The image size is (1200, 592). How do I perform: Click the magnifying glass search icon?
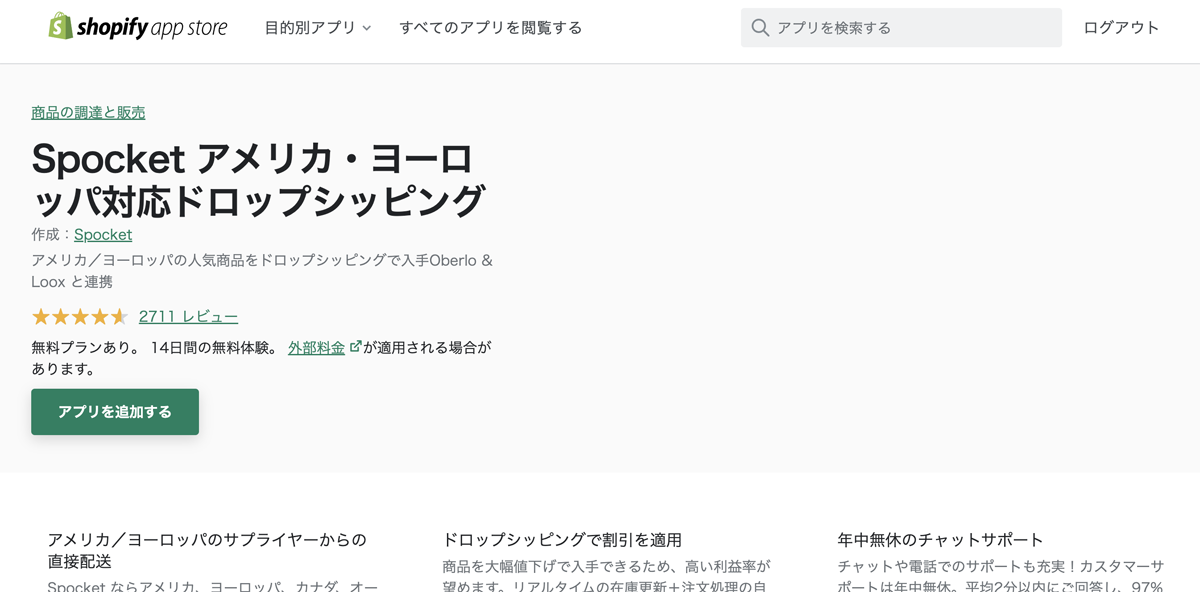(x=760, y=28)
